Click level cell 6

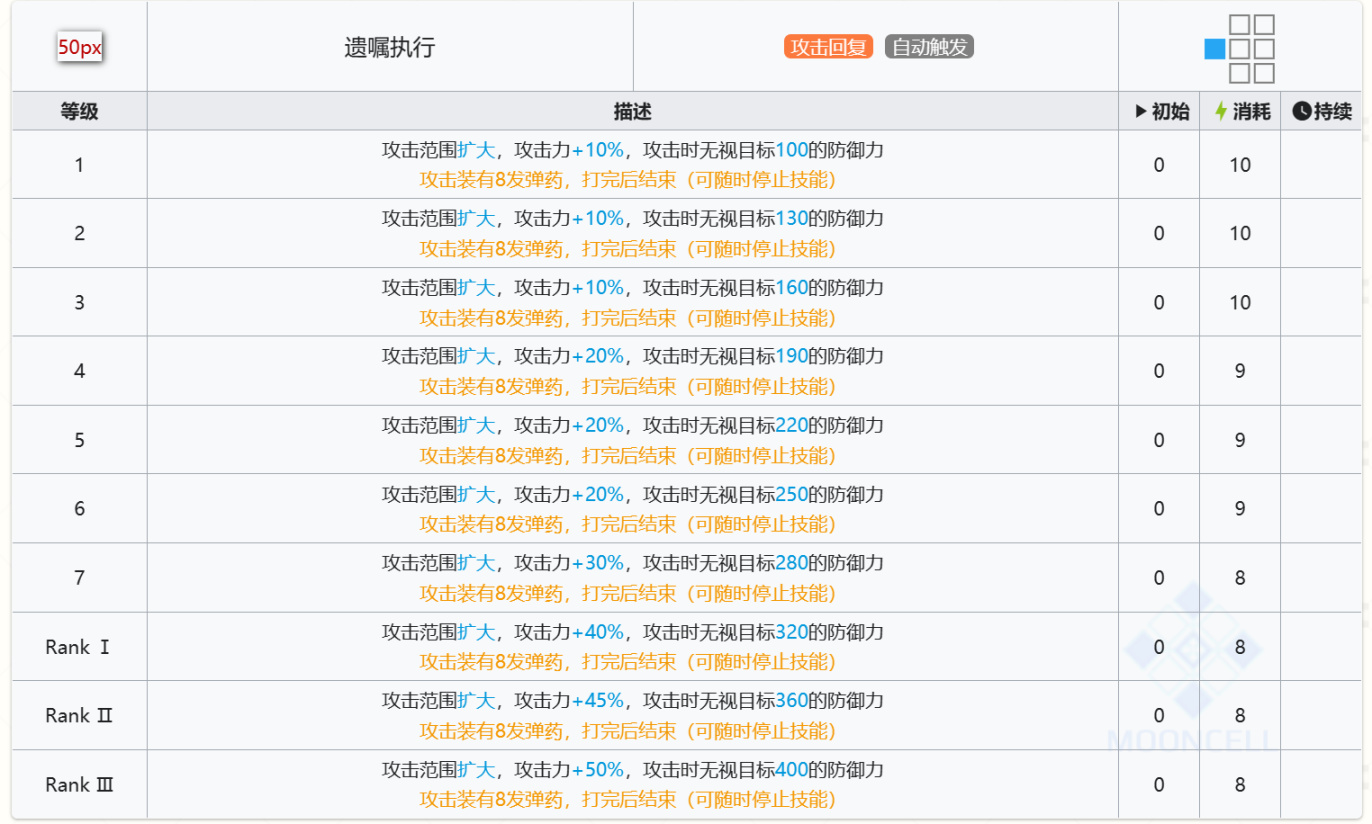(79, 509)
